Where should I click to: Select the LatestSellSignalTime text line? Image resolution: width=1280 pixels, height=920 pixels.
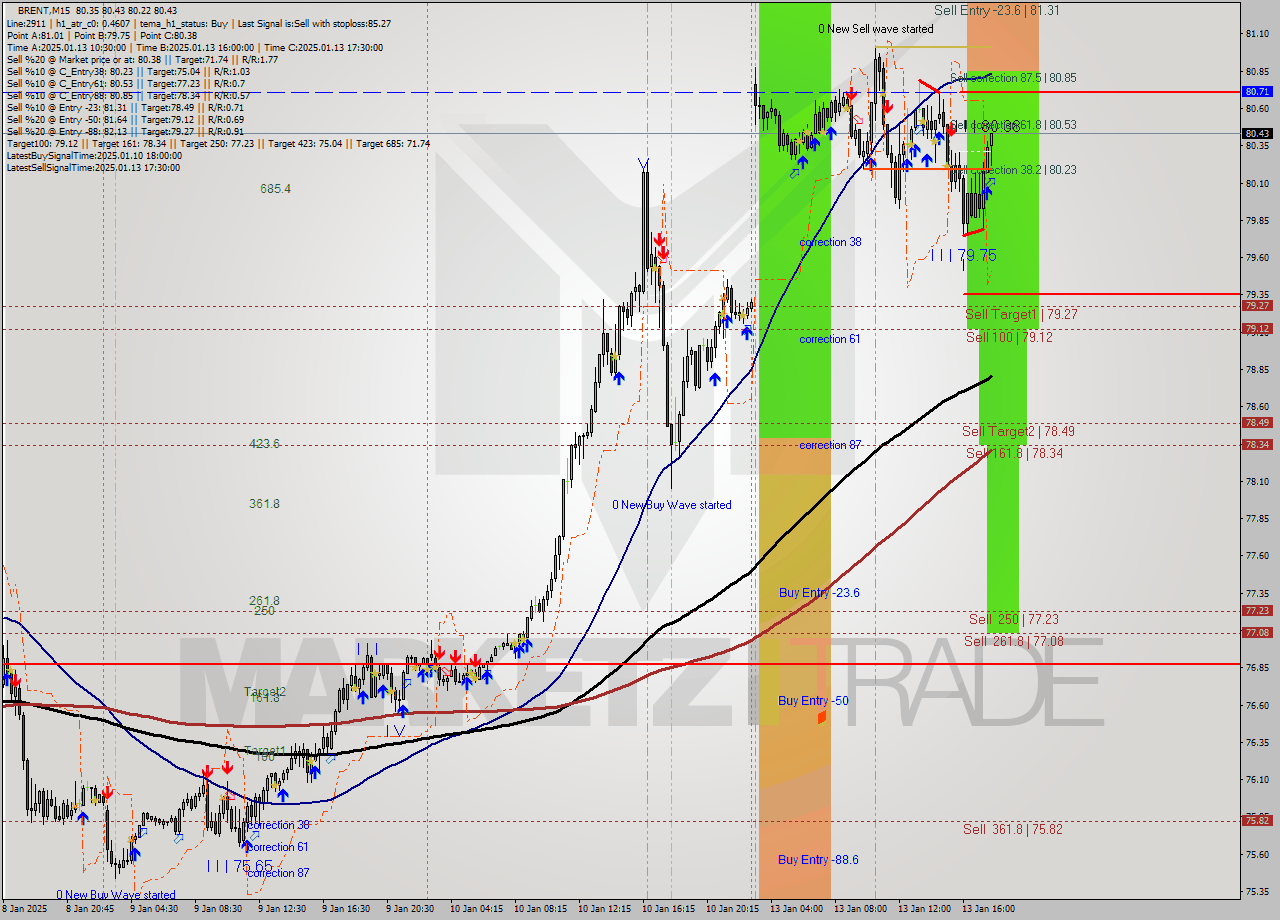[x=93, y=167]
